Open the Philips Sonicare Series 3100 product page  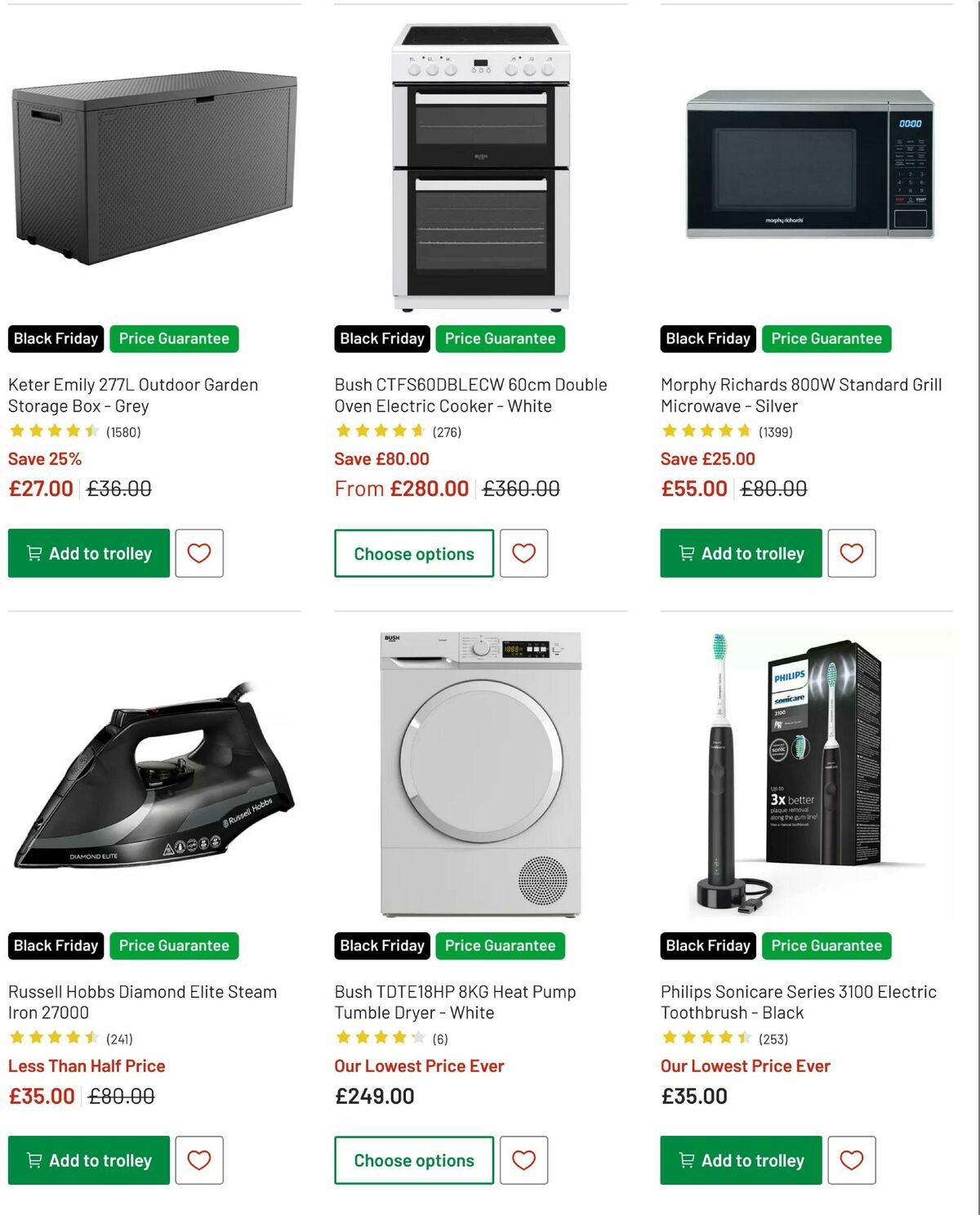[798, 1002]
